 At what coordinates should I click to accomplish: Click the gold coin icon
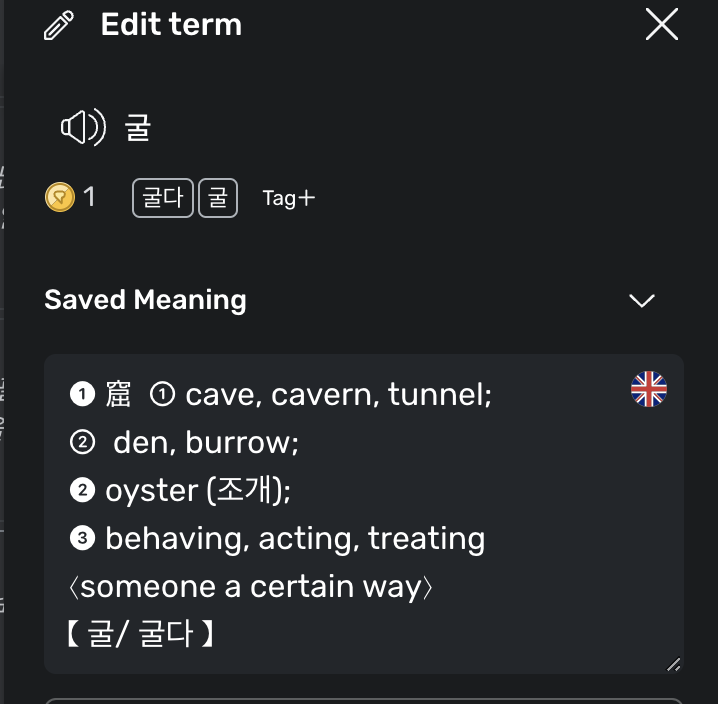coord(60,197)
